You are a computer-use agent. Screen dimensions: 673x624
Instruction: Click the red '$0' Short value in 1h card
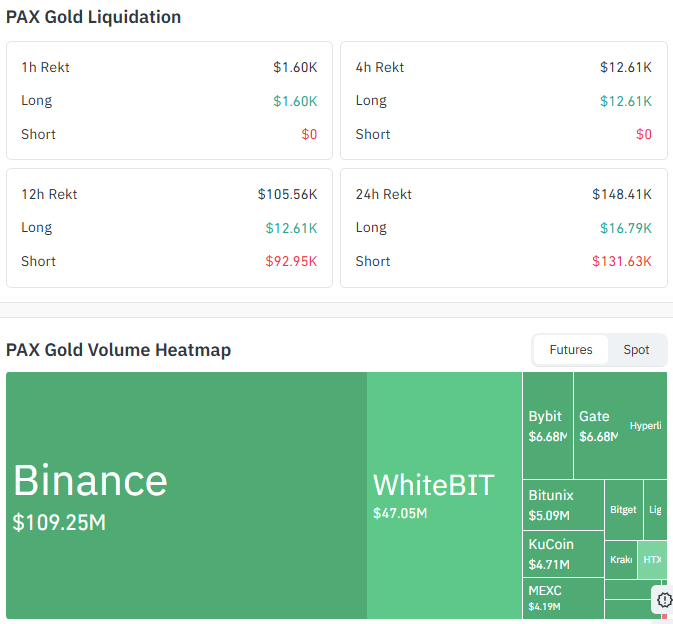click(x=309, y=134)
